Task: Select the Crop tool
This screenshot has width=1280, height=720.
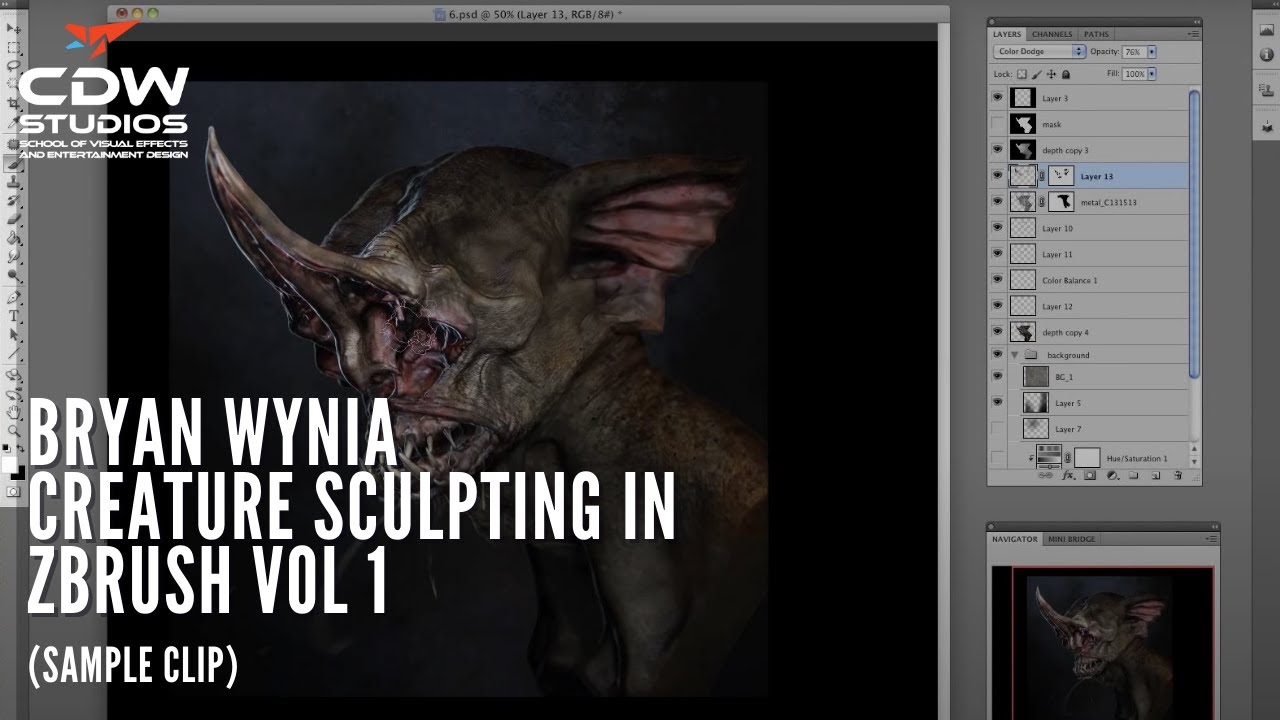Action: [x=14, y=104]
